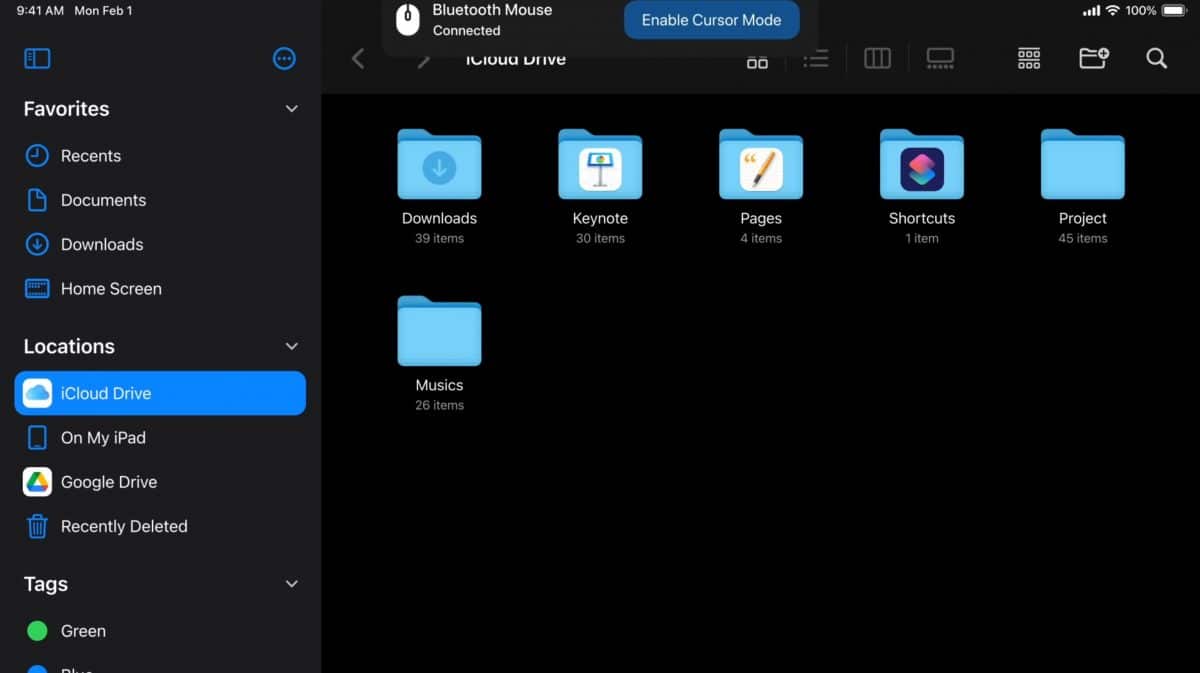1200x673 pixels.
Task: Open the Downloads folder thumbnail
Action: tap(439, 165)
